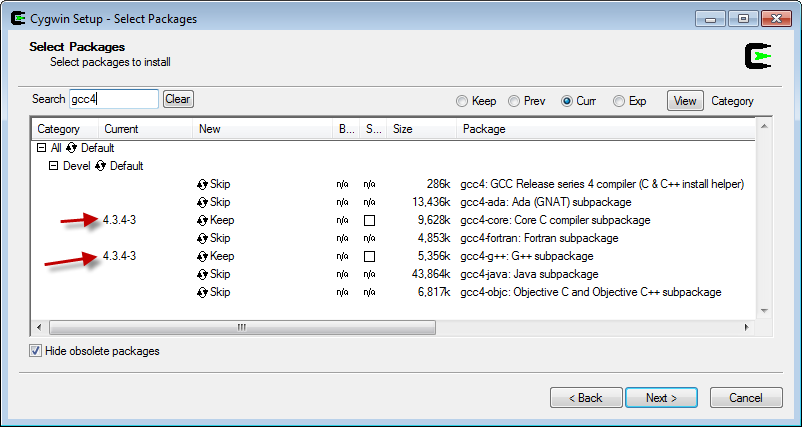Collapse the All category tree node

[x=41, y=148]
